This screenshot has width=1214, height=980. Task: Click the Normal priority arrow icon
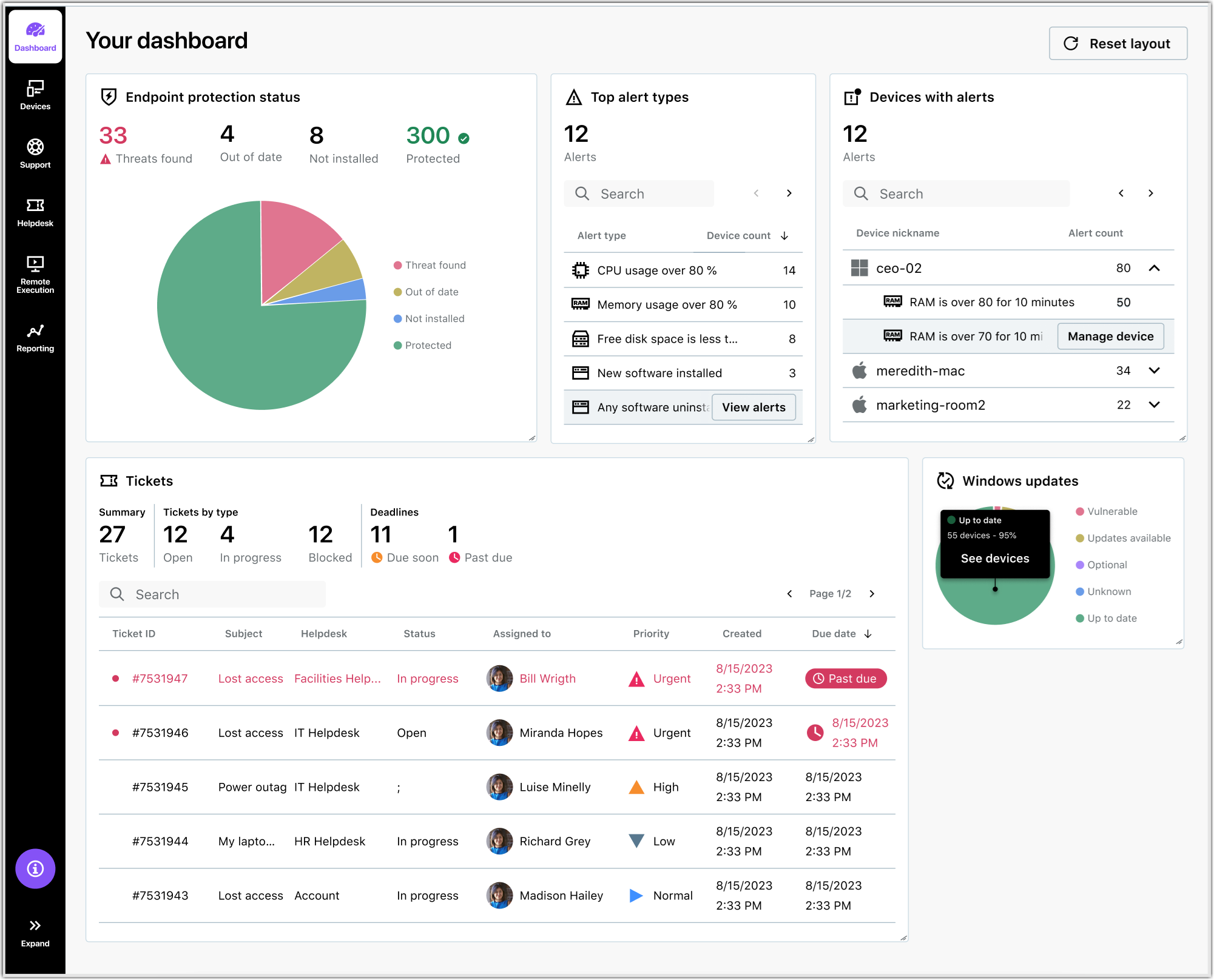[x=636, y=896]
